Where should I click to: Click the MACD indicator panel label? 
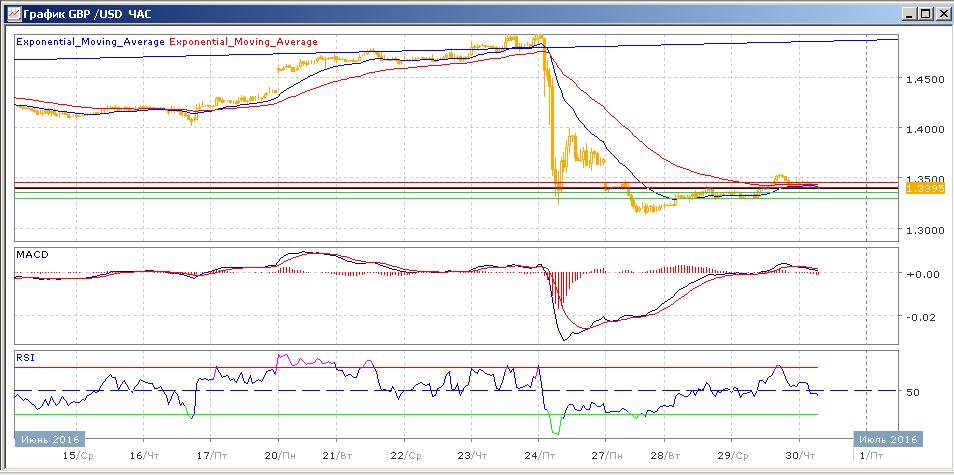coord(32,255)
